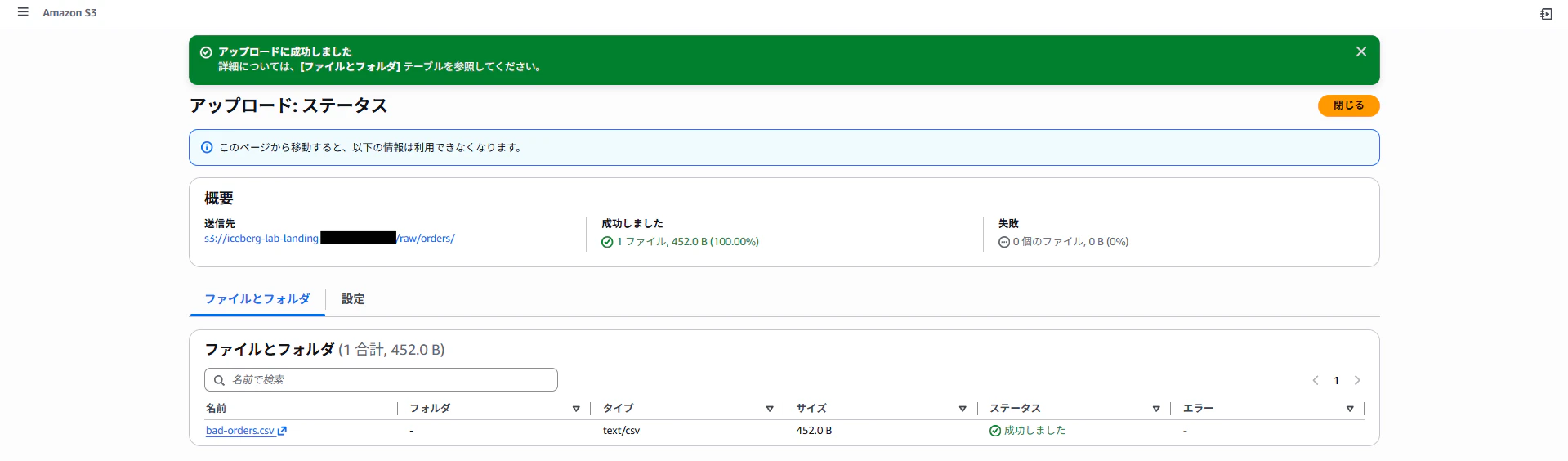Screen dimensions: 1568x461
Task: Select page number 1
Action: tap(1337, 380)
